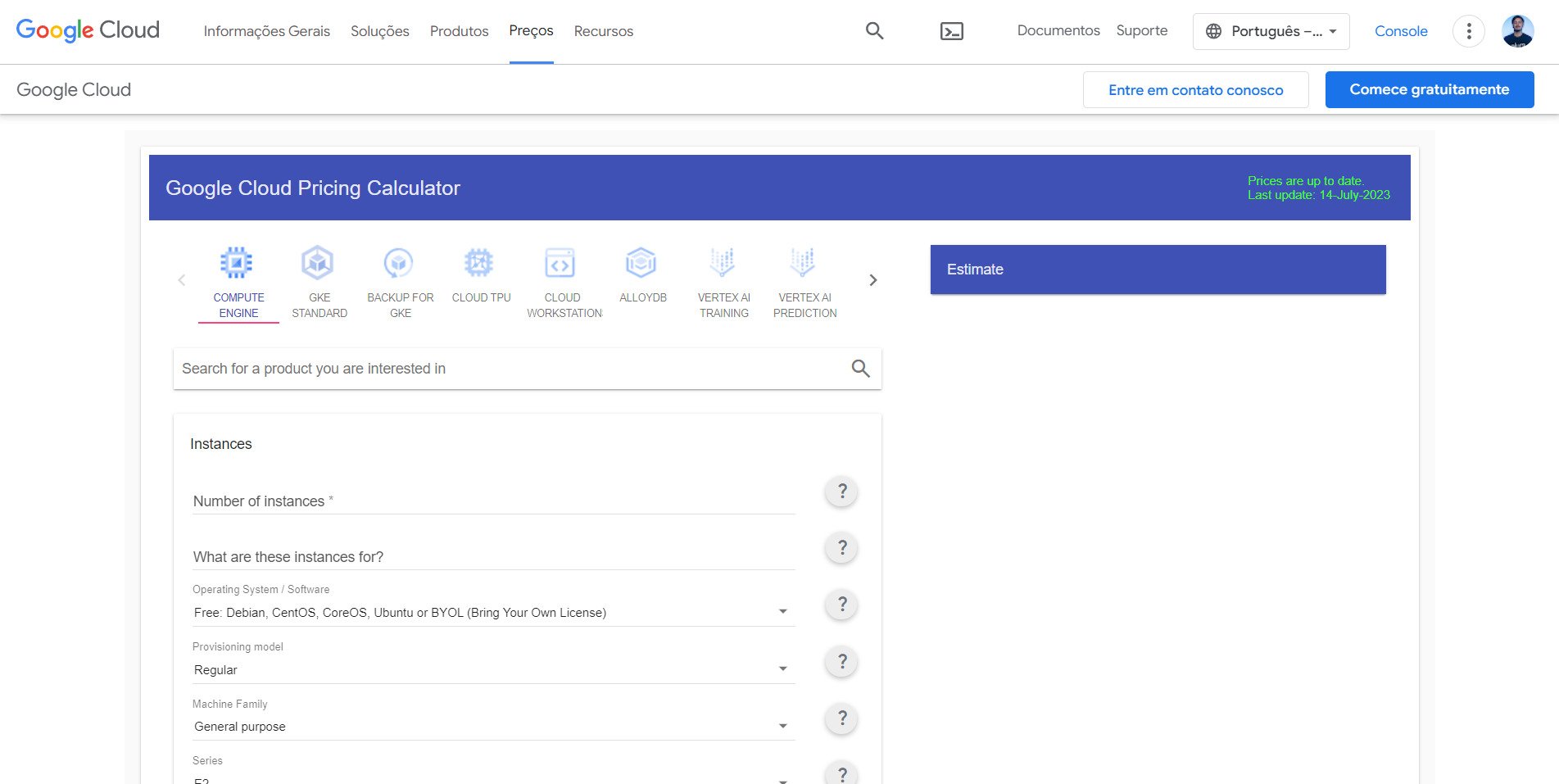The height and width of the screenshot is (784, 1559).
Task: Expand the Machine Family dropdown
Action: click(493, 727)
